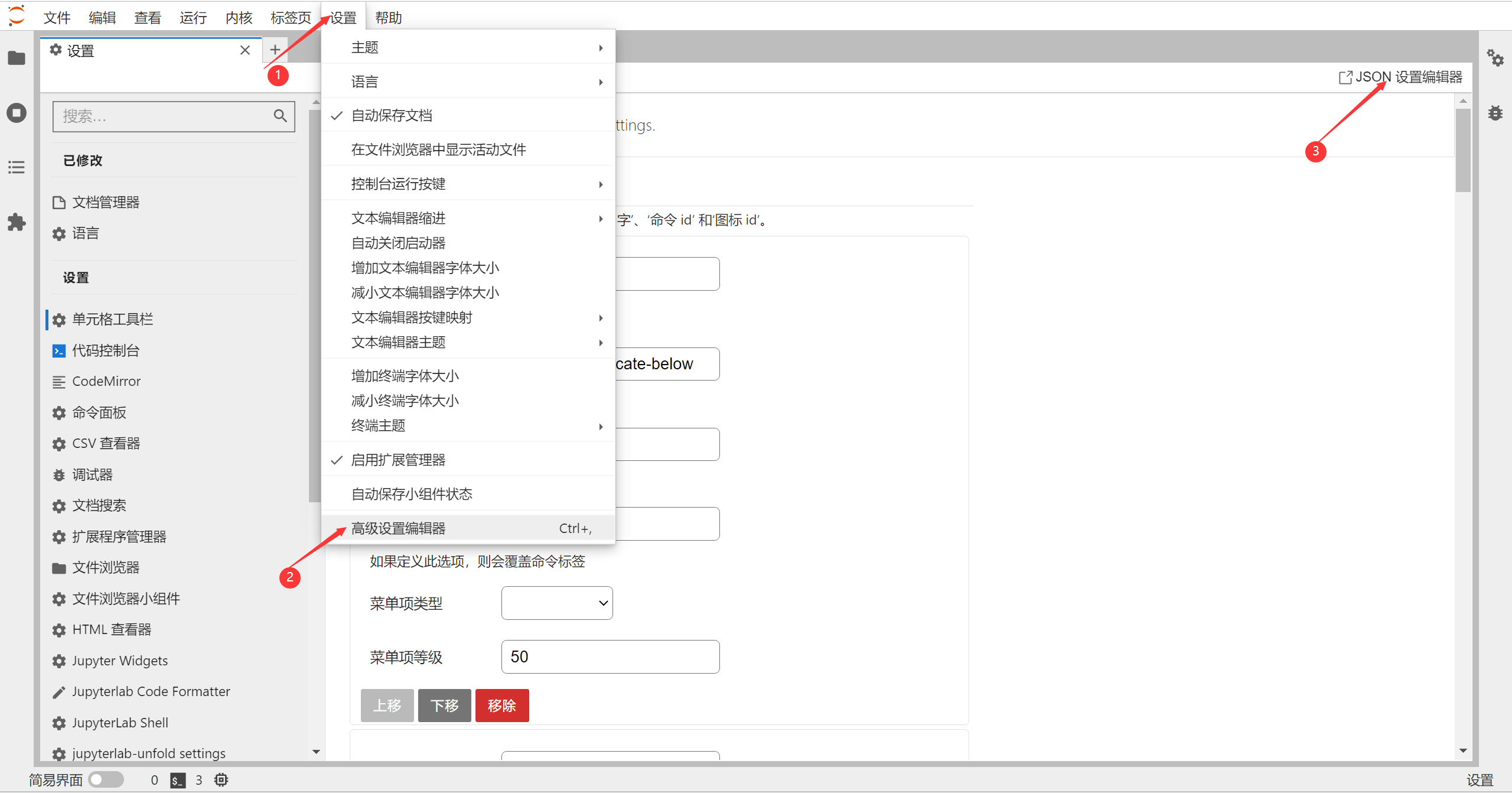
Task: Open 菜单项类型 dropdown
Action: pyautogui.click(x=557, y=603)
